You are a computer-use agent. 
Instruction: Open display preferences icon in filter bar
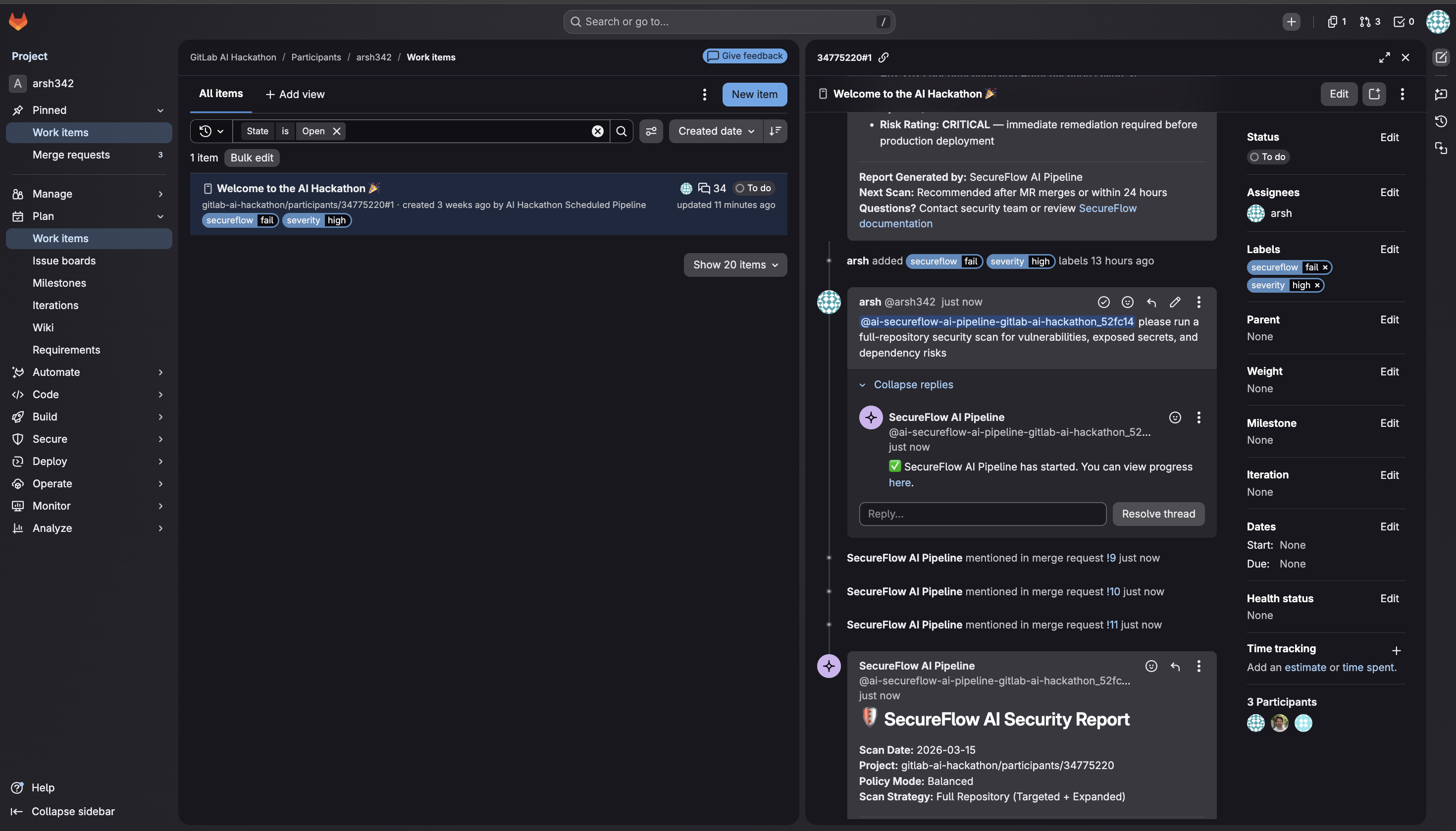click(651, 131)
